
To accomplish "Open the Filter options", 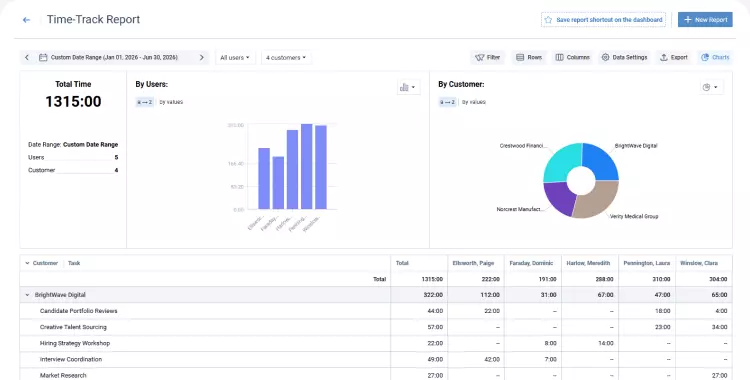I will pyautogui.click(x=487, y=57).
